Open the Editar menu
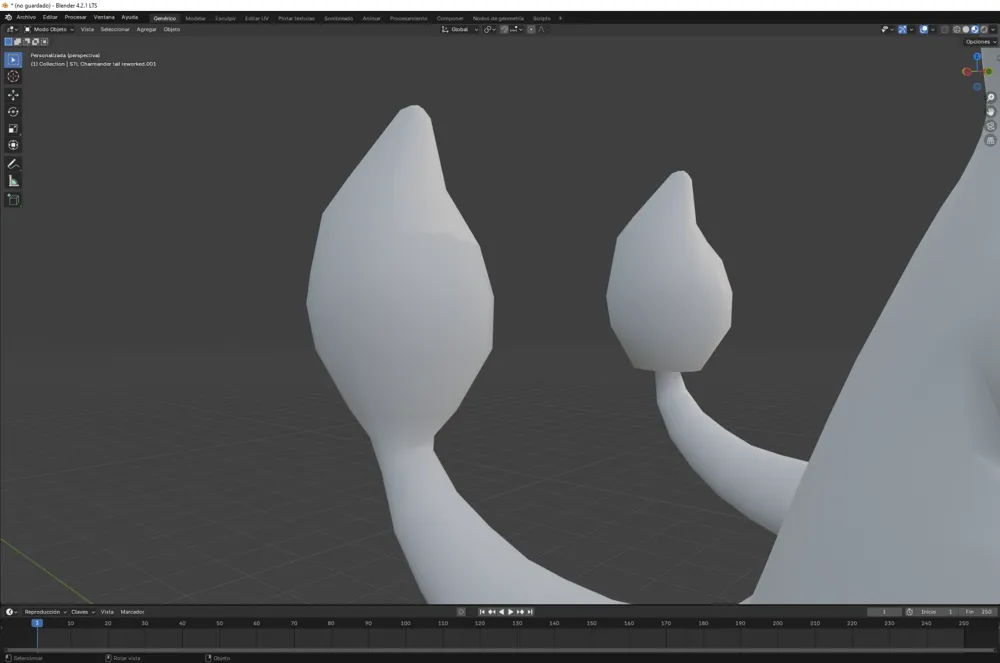This screenshot has height=663, width=1000. coord(50,17)
